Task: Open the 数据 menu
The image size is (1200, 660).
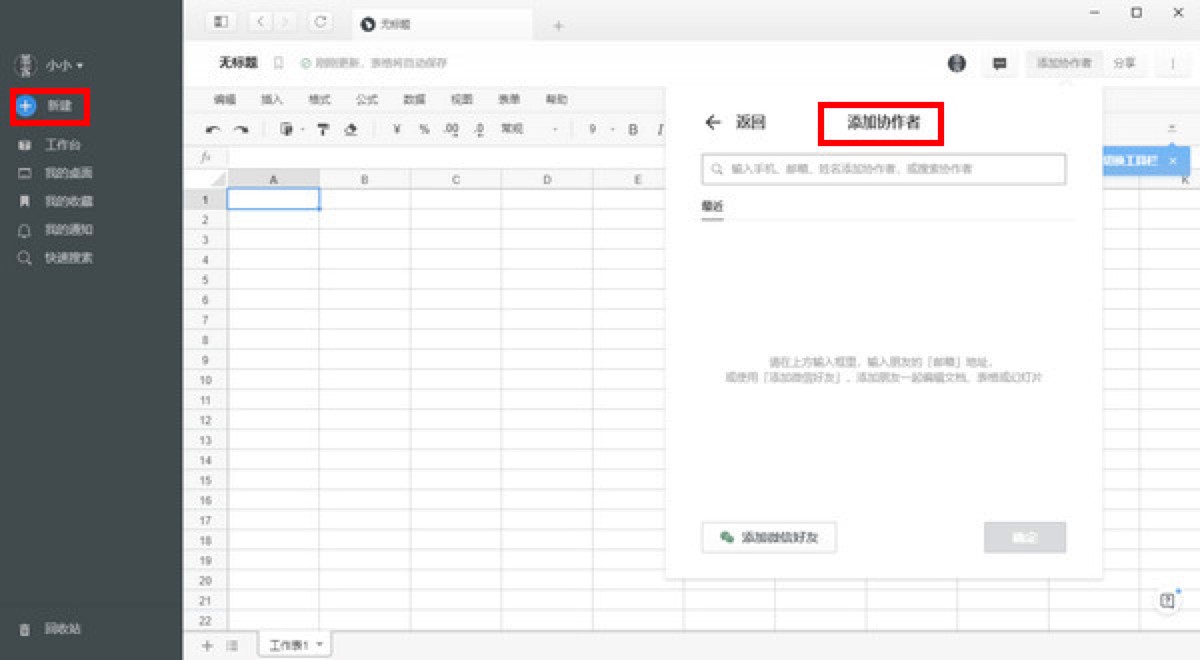Action: tap(414, 100)
